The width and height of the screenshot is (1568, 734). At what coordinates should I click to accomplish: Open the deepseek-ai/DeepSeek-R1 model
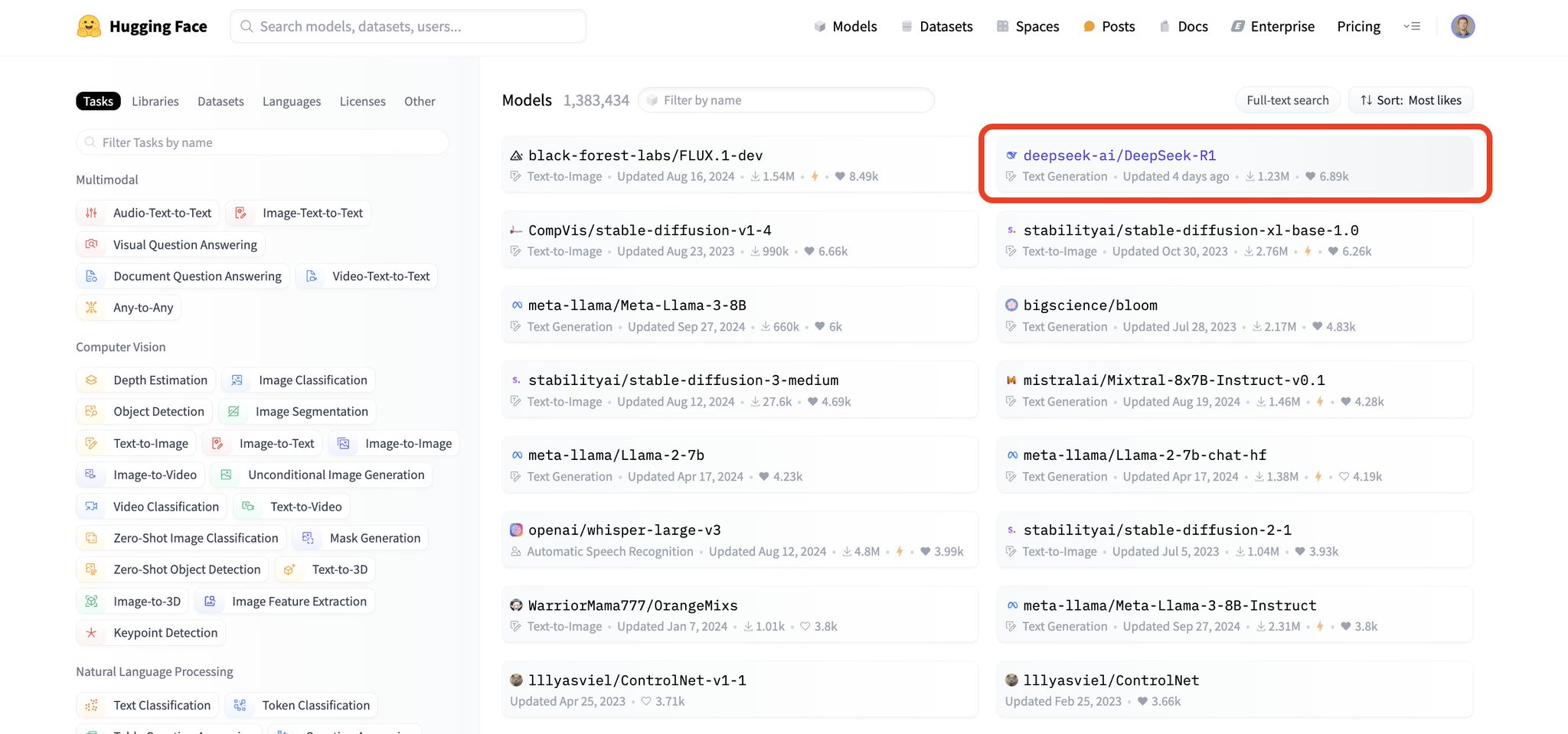(1235, 165)
